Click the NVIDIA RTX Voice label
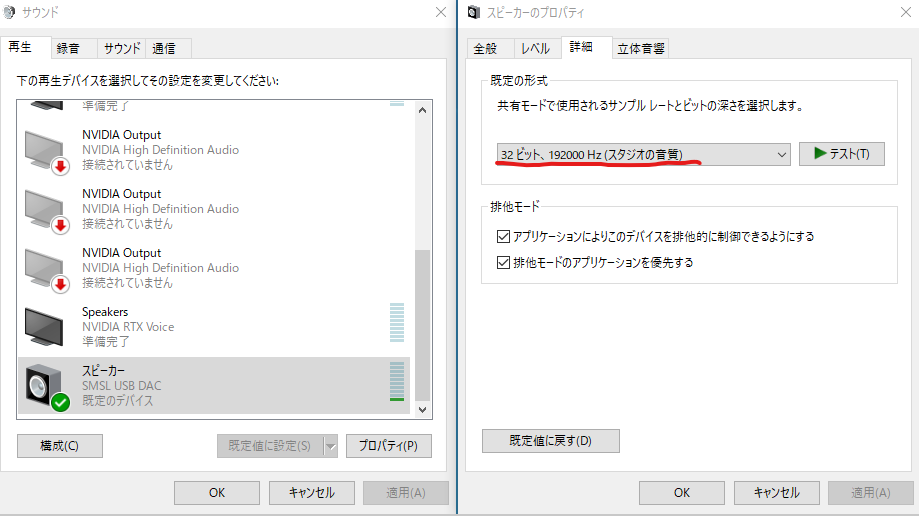This screenshot has width=919, height=516. [x=128, y=327]
